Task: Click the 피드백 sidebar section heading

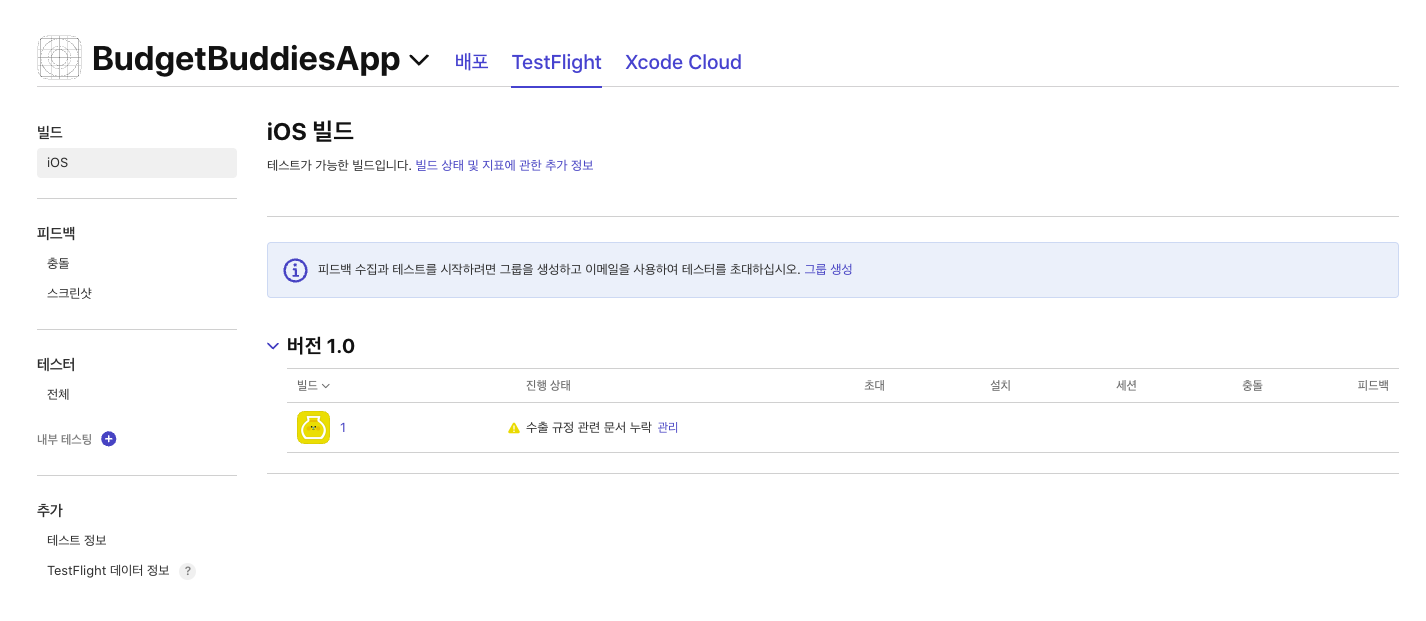Action: point(56,233)
